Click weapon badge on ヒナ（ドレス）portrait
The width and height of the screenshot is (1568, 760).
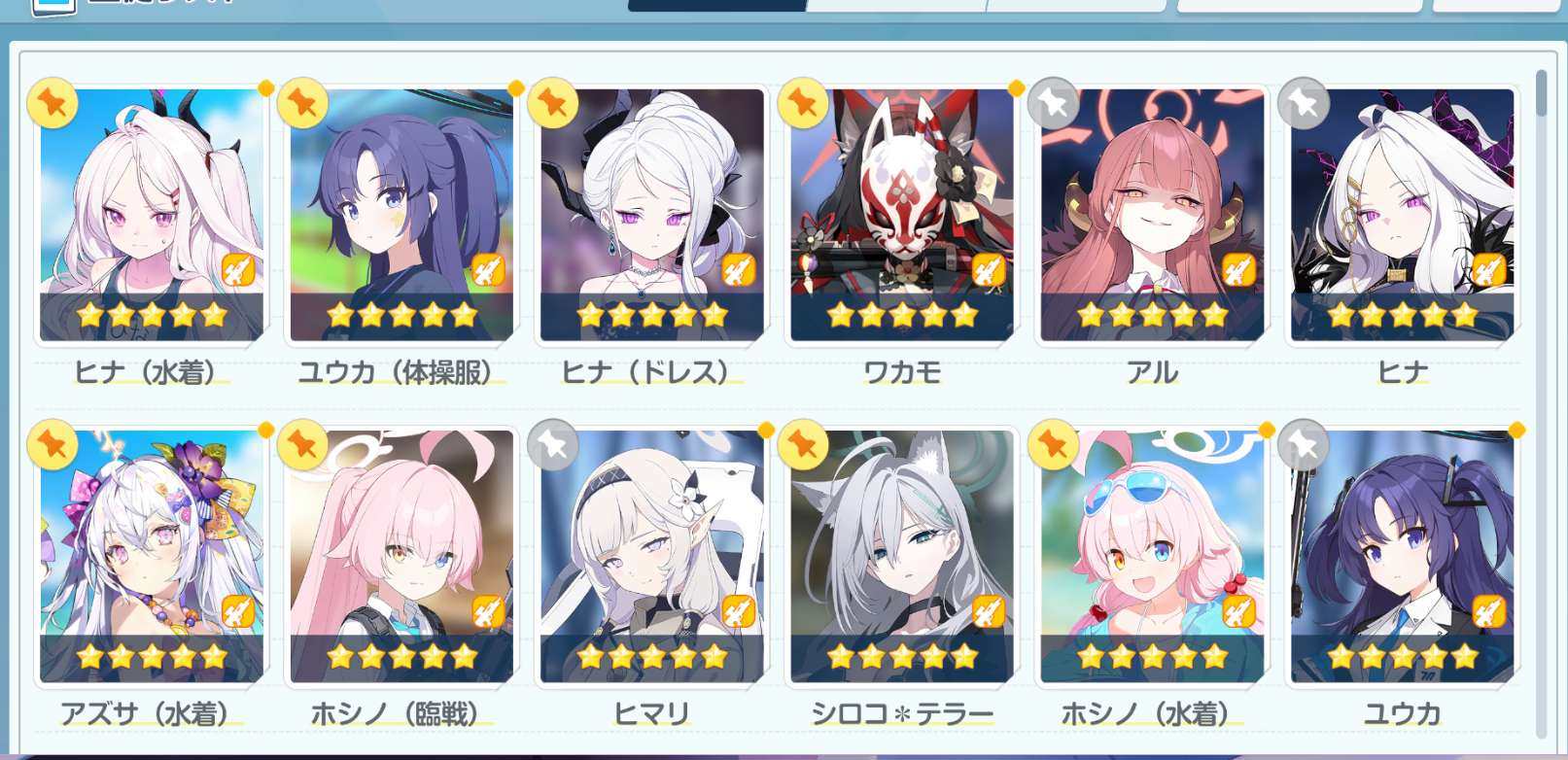739,270
